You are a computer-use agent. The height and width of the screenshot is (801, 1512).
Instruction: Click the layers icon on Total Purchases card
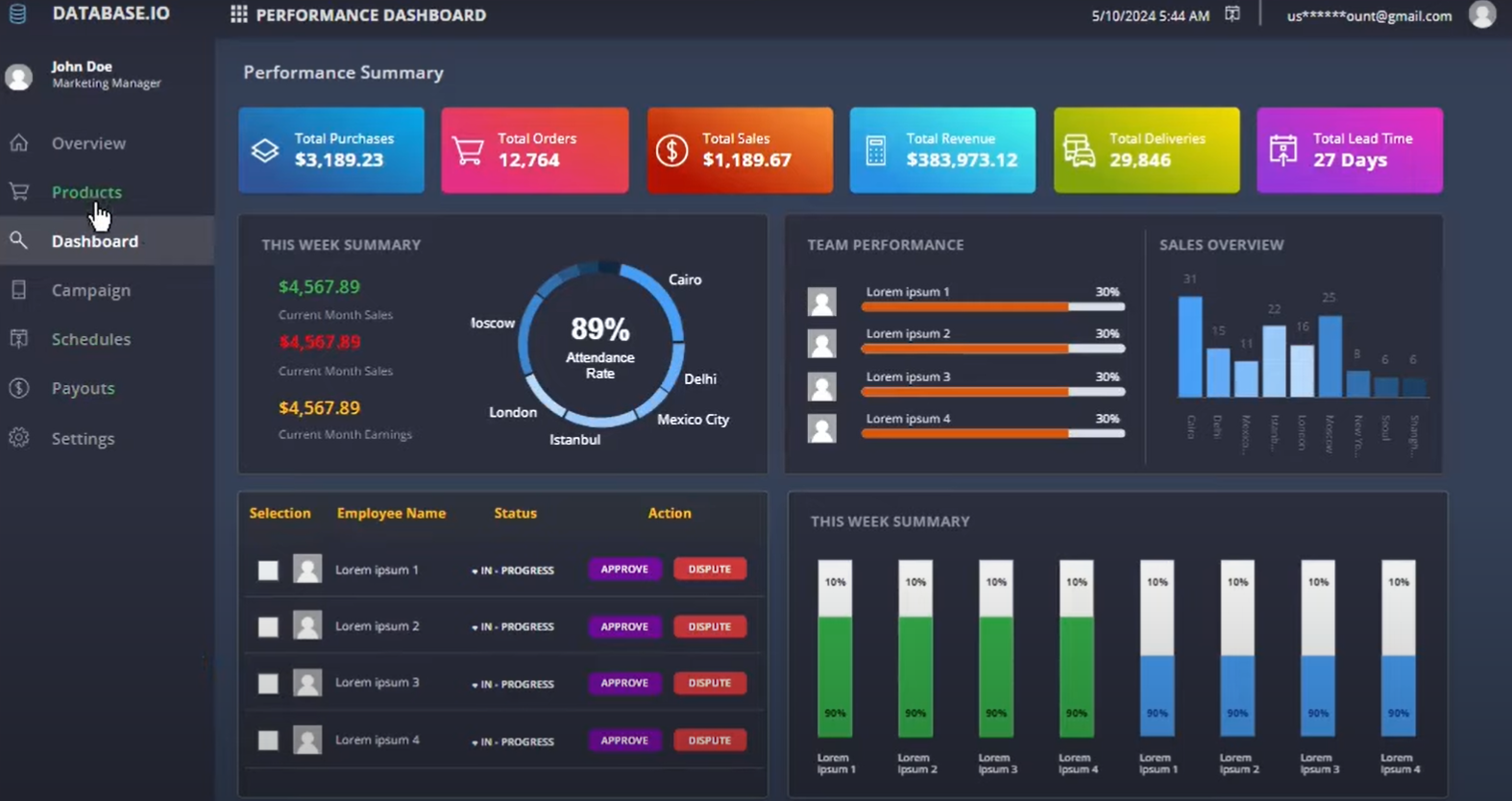coord(265,151)
